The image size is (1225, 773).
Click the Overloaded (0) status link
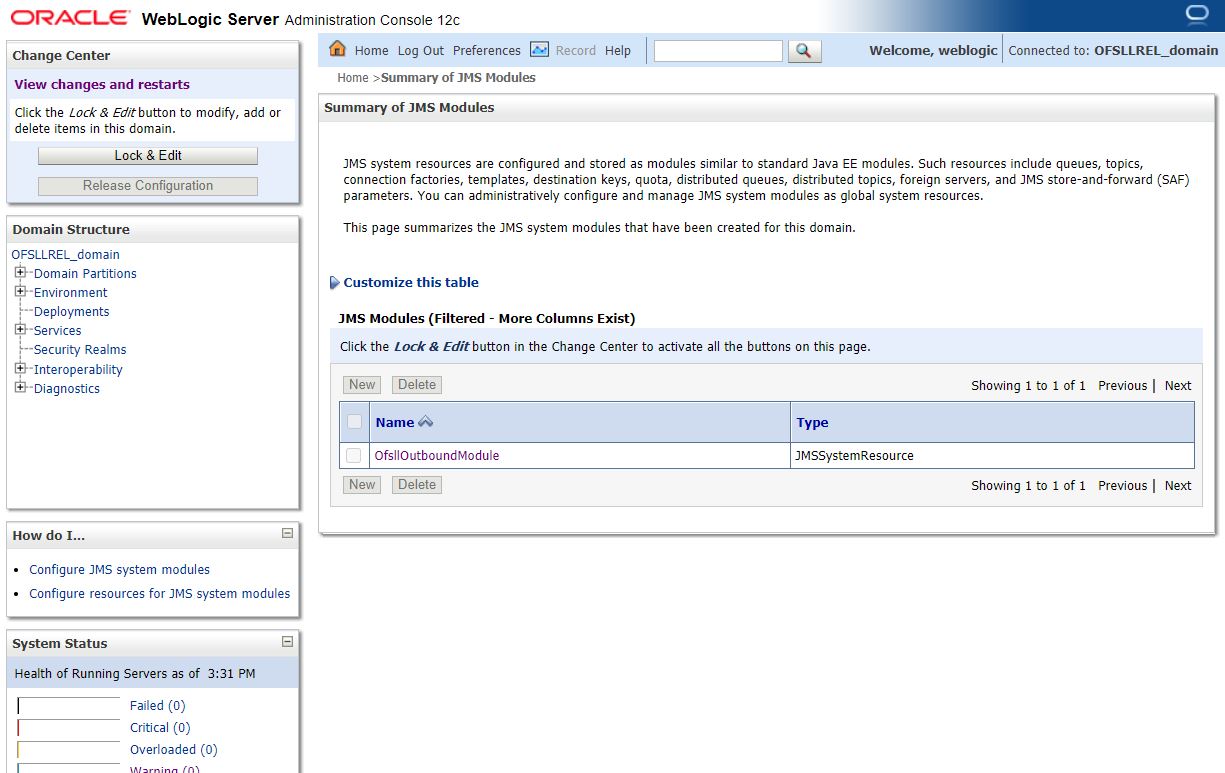pyautogui.click(x=173, y=750)
